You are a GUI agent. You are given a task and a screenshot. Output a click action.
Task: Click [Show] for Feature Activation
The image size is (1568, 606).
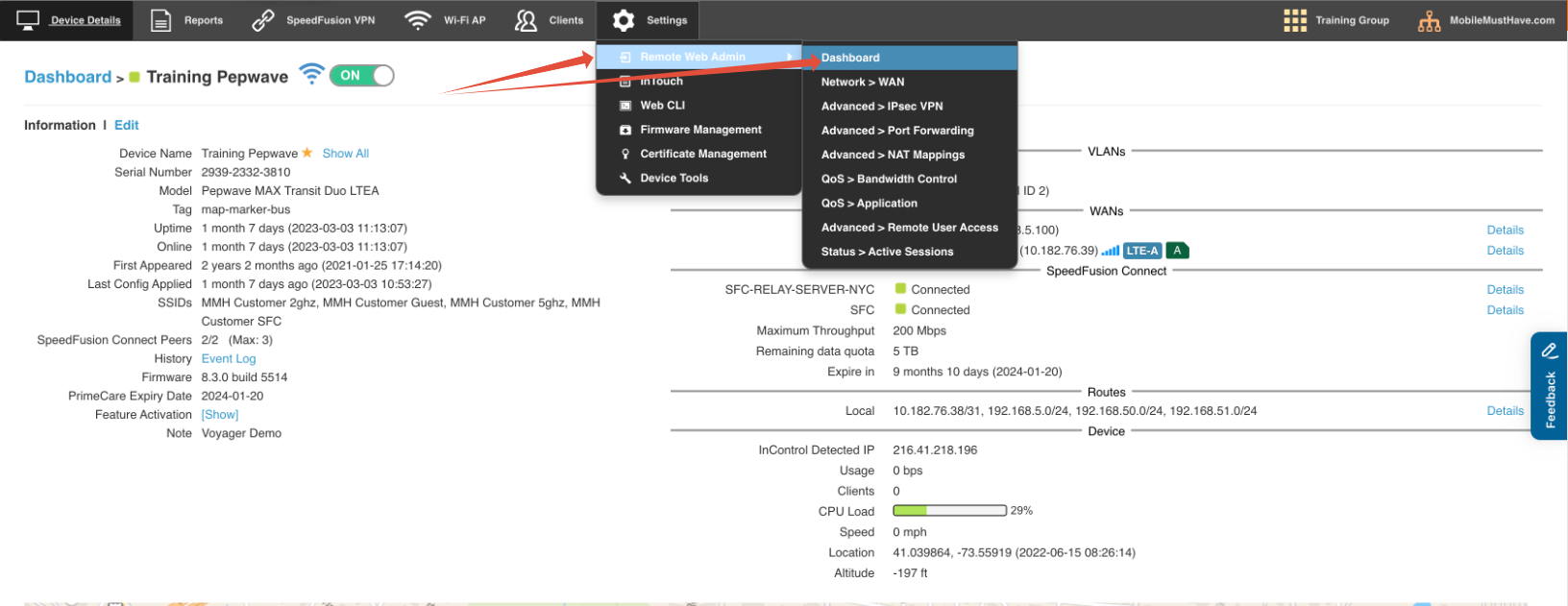[x=220, y=415]
